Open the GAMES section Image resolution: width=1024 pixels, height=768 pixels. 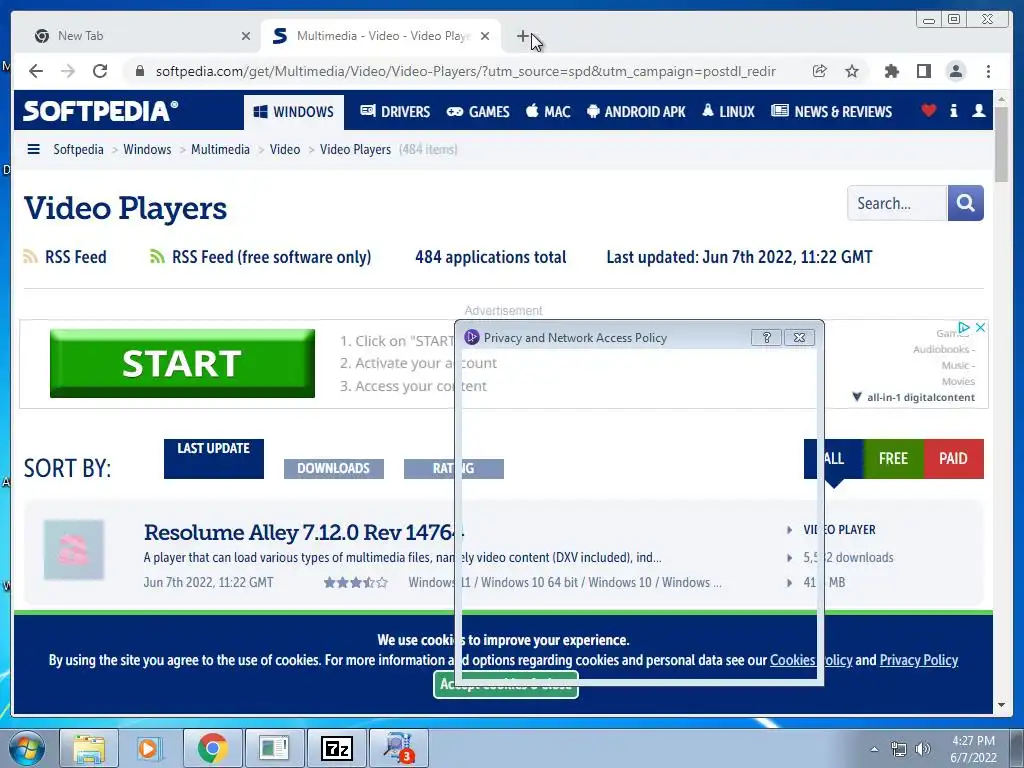[x=477, y=112]
